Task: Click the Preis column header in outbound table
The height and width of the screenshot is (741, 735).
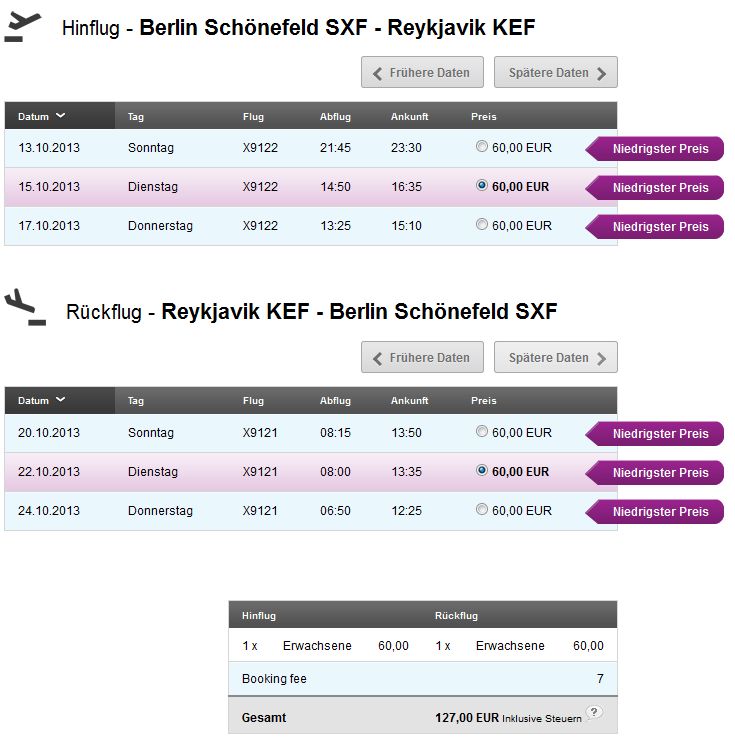Action: point(484,117)
